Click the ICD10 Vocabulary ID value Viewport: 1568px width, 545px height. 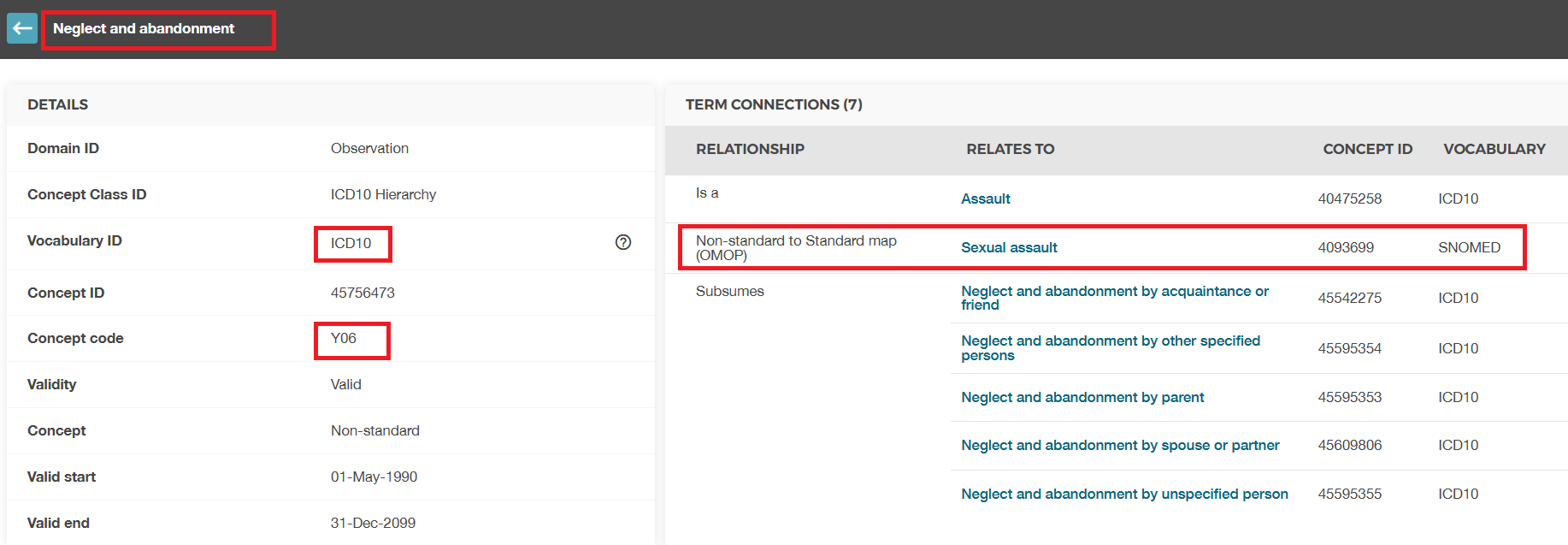coord(351,243)
